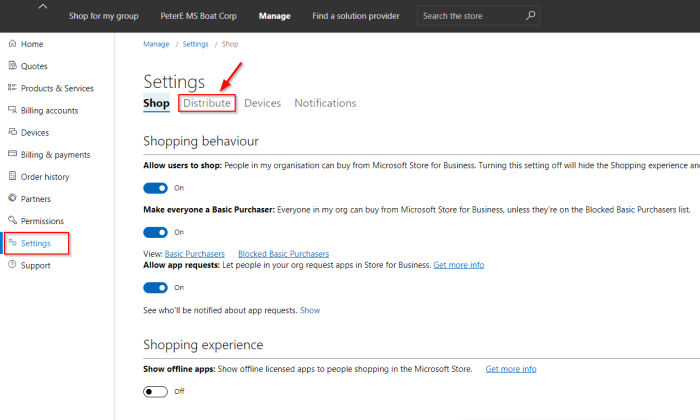Screen dimensions: 700x420
Task: Click the Order history clock icon
Action: pos(12,177)
